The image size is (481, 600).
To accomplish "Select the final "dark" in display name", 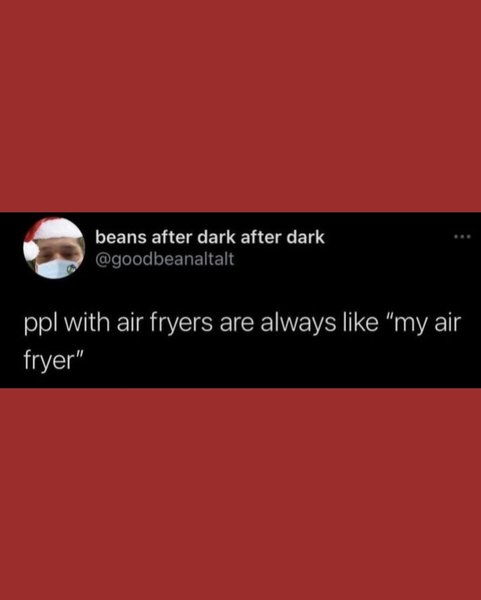I will tap(306, 237).
